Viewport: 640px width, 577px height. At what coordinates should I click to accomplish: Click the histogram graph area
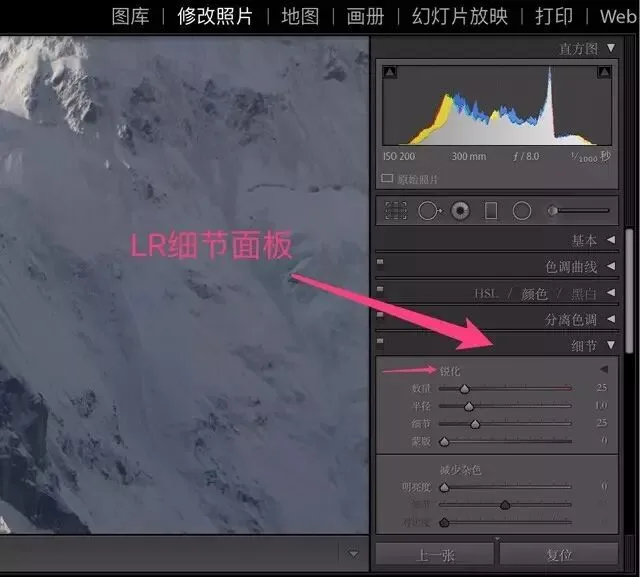(x=497, y=105)
